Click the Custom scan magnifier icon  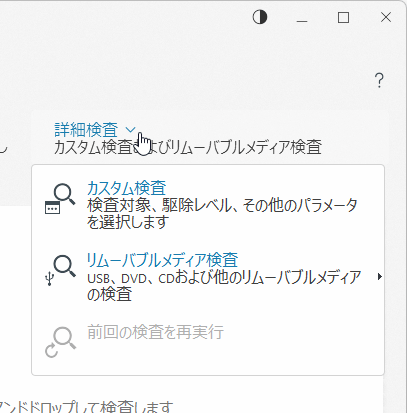point(64,194)
